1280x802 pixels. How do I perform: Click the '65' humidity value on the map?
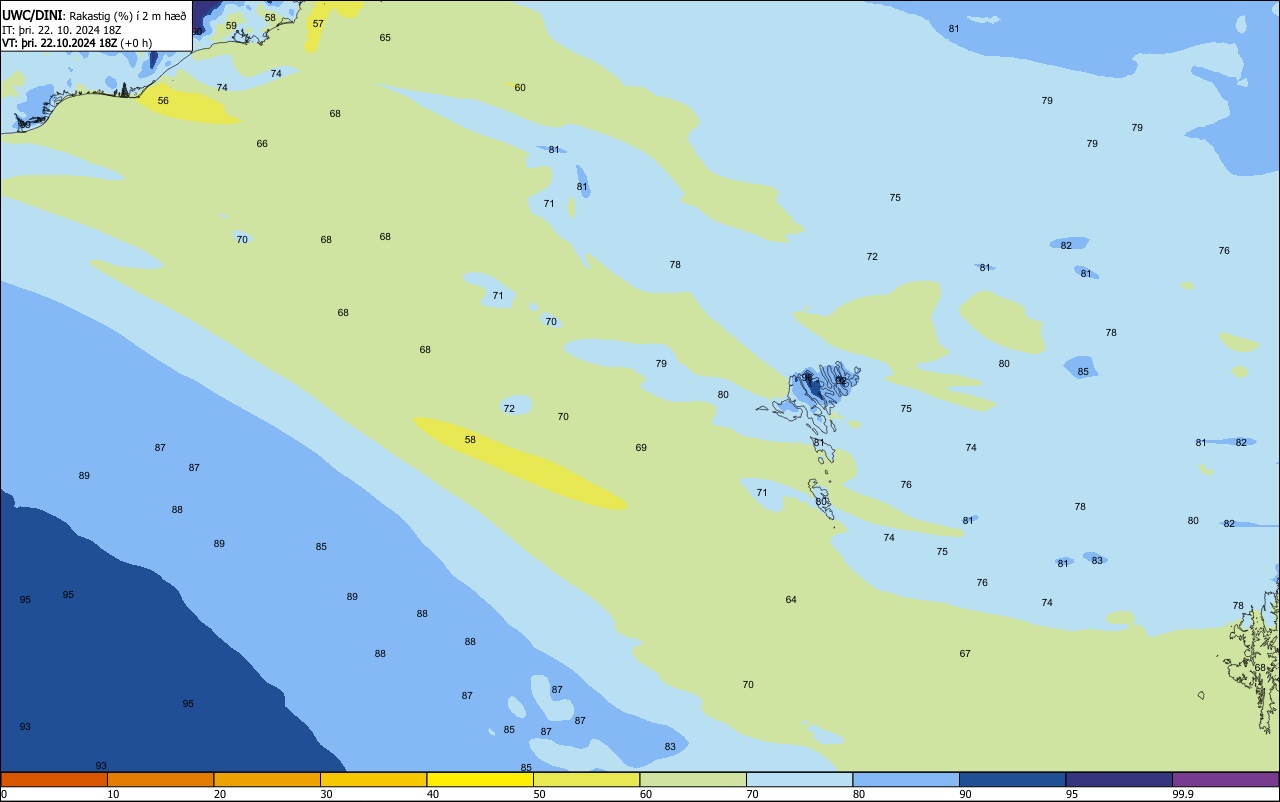385,38
